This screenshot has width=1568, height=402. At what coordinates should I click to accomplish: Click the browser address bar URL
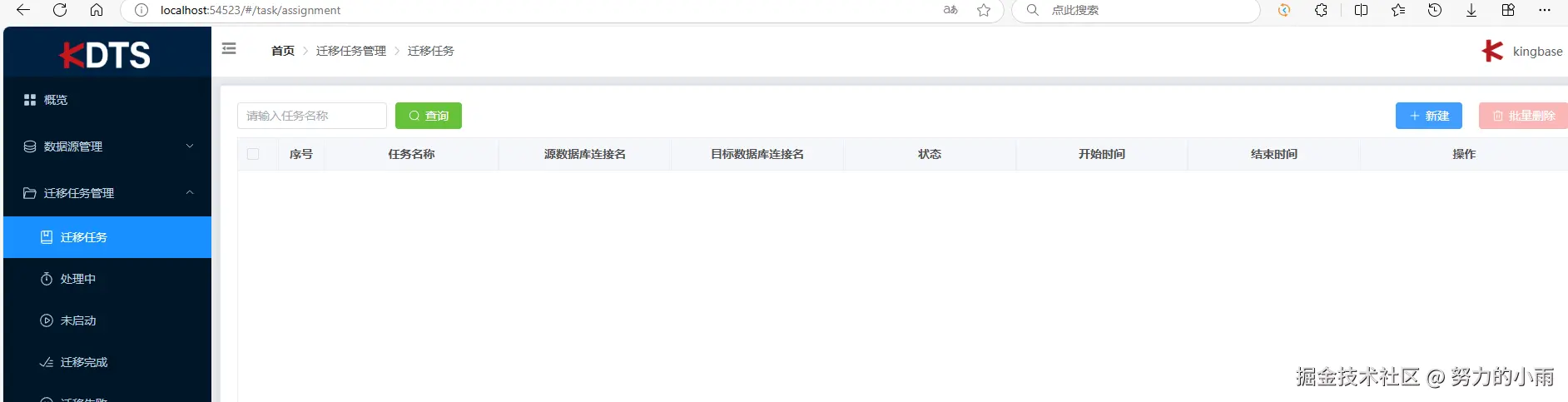(251, 10)
